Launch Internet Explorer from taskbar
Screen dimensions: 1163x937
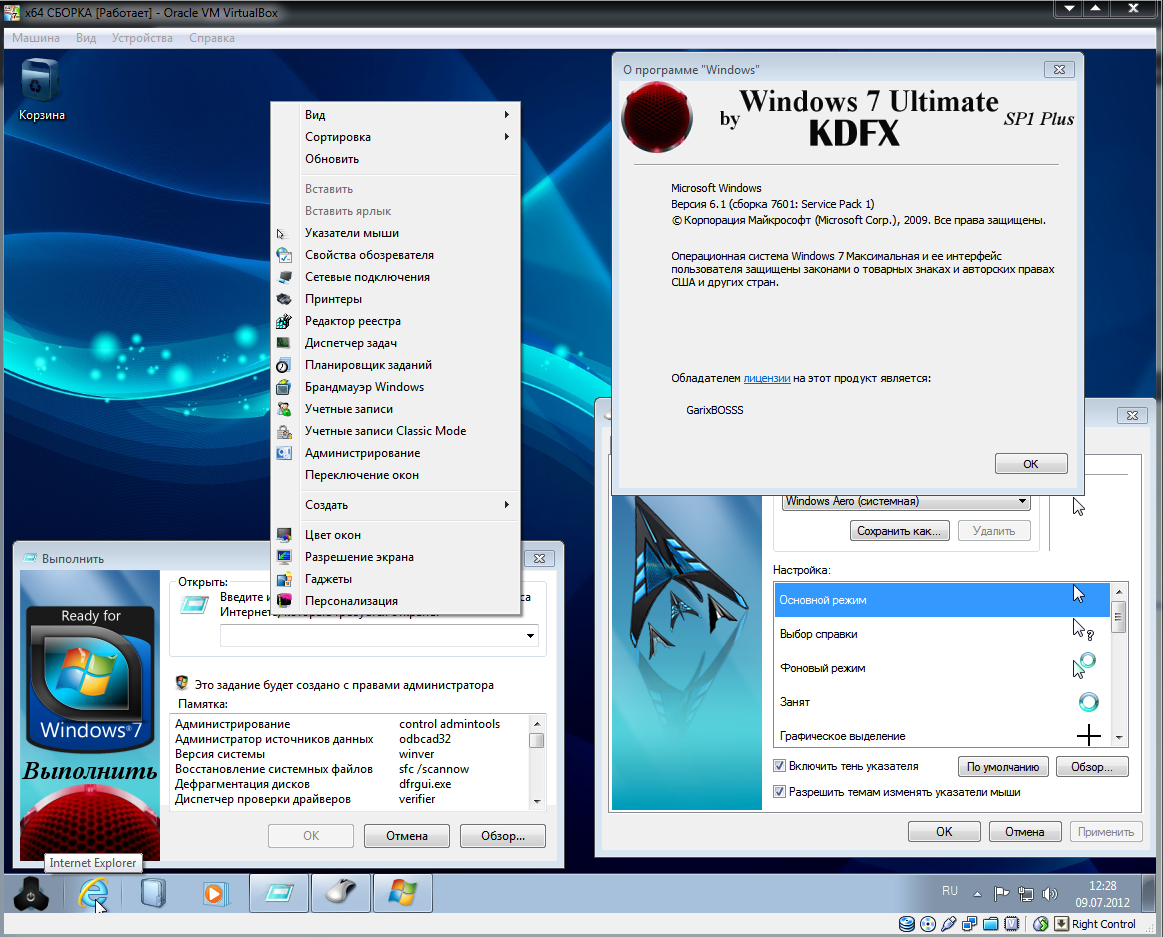[93, 892]
